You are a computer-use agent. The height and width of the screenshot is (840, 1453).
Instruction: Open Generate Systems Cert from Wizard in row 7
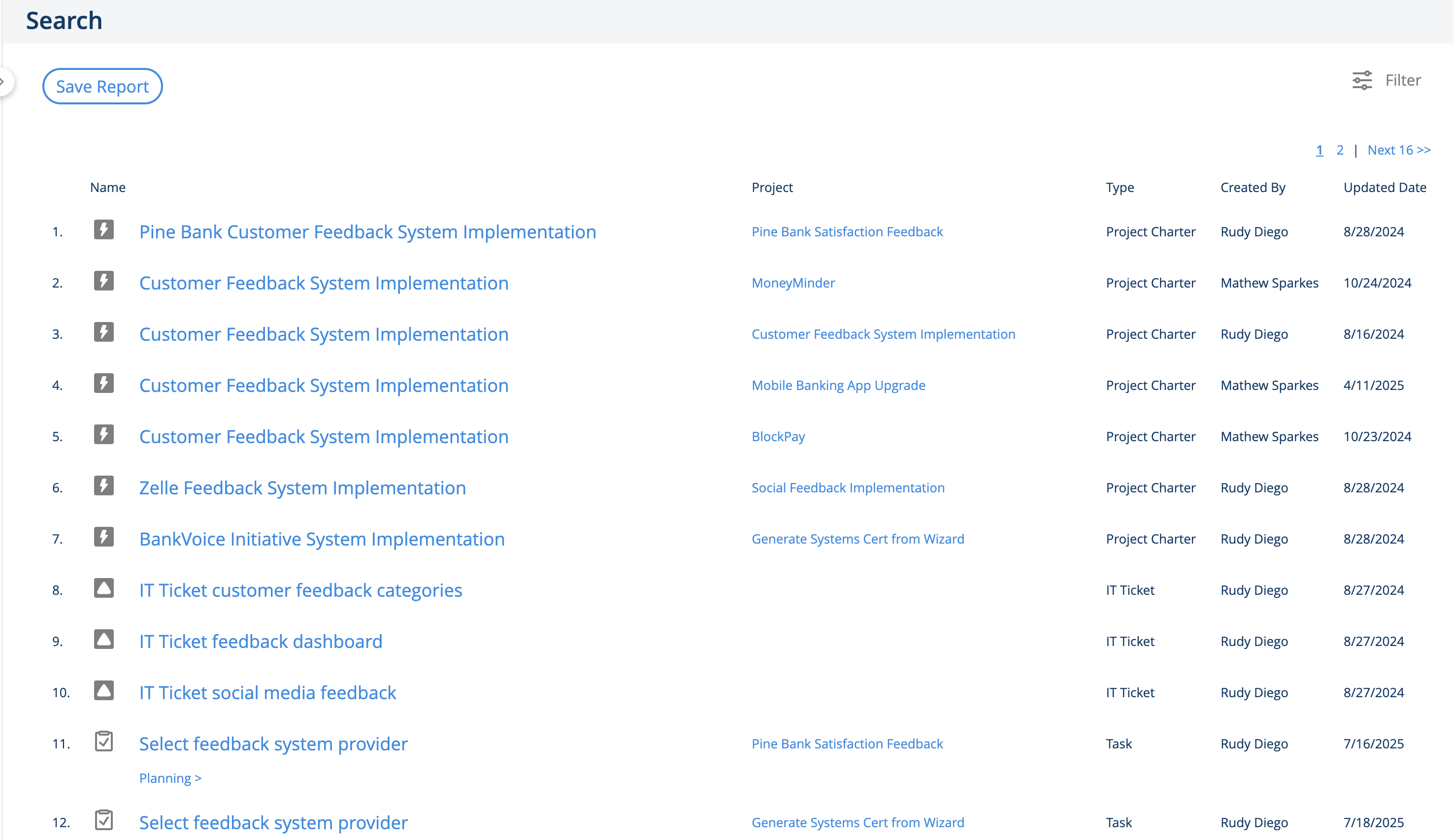(858, 539)
